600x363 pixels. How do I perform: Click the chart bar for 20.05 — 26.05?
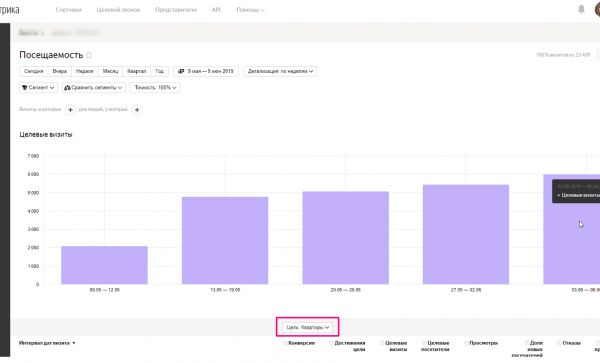(x=346, y=238)
